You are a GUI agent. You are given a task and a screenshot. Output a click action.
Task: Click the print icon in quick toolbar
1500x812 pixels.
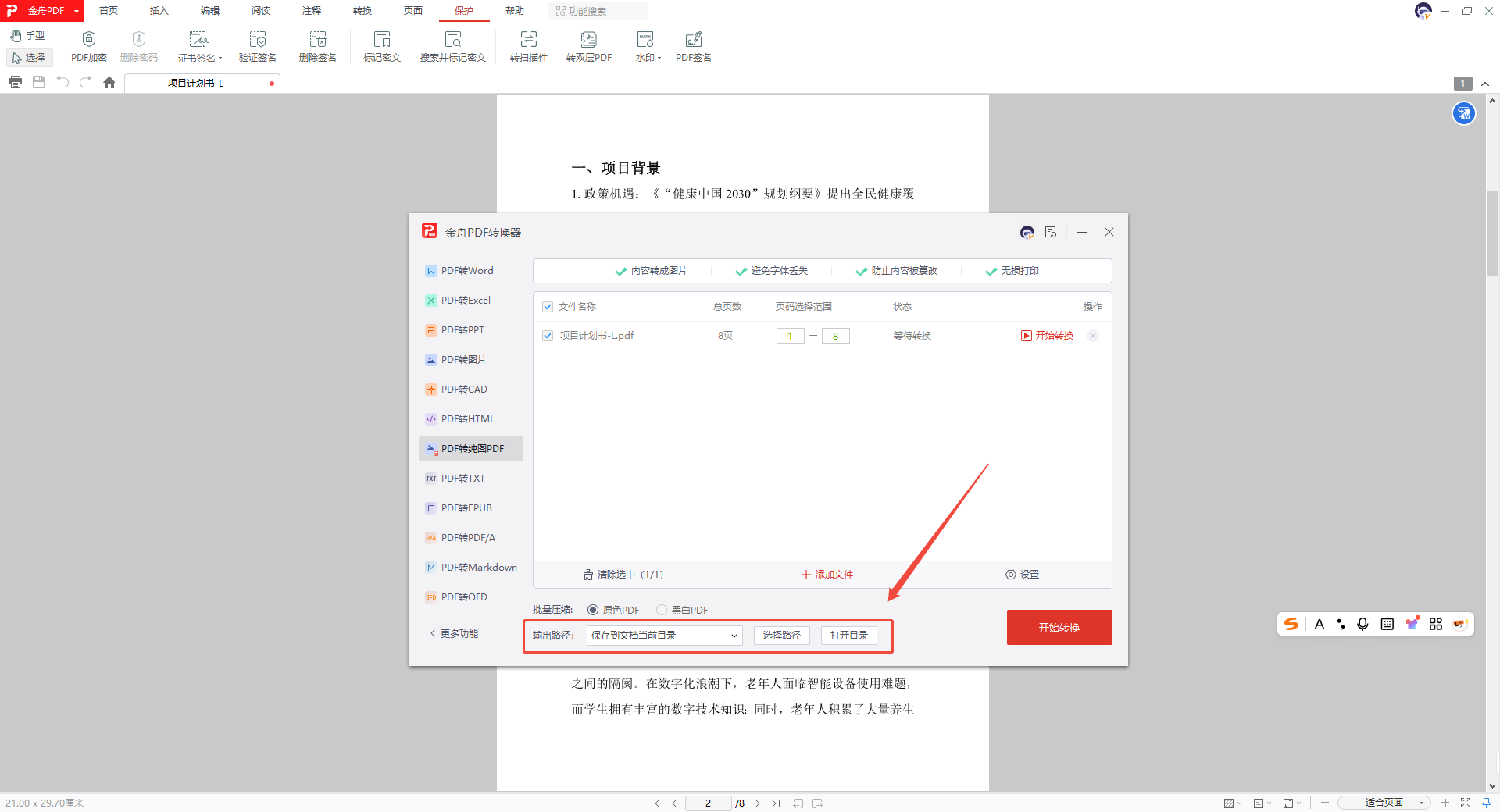[16, 83]
